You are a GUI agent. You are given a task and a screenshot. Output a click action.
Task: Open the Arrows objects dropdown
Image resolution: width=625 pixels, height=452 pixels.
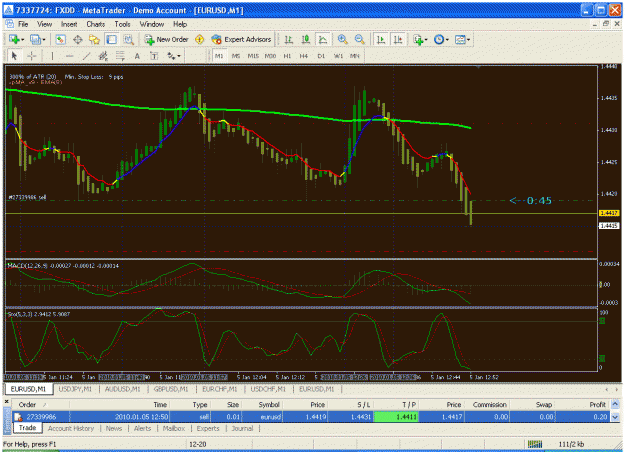(174, 56)
